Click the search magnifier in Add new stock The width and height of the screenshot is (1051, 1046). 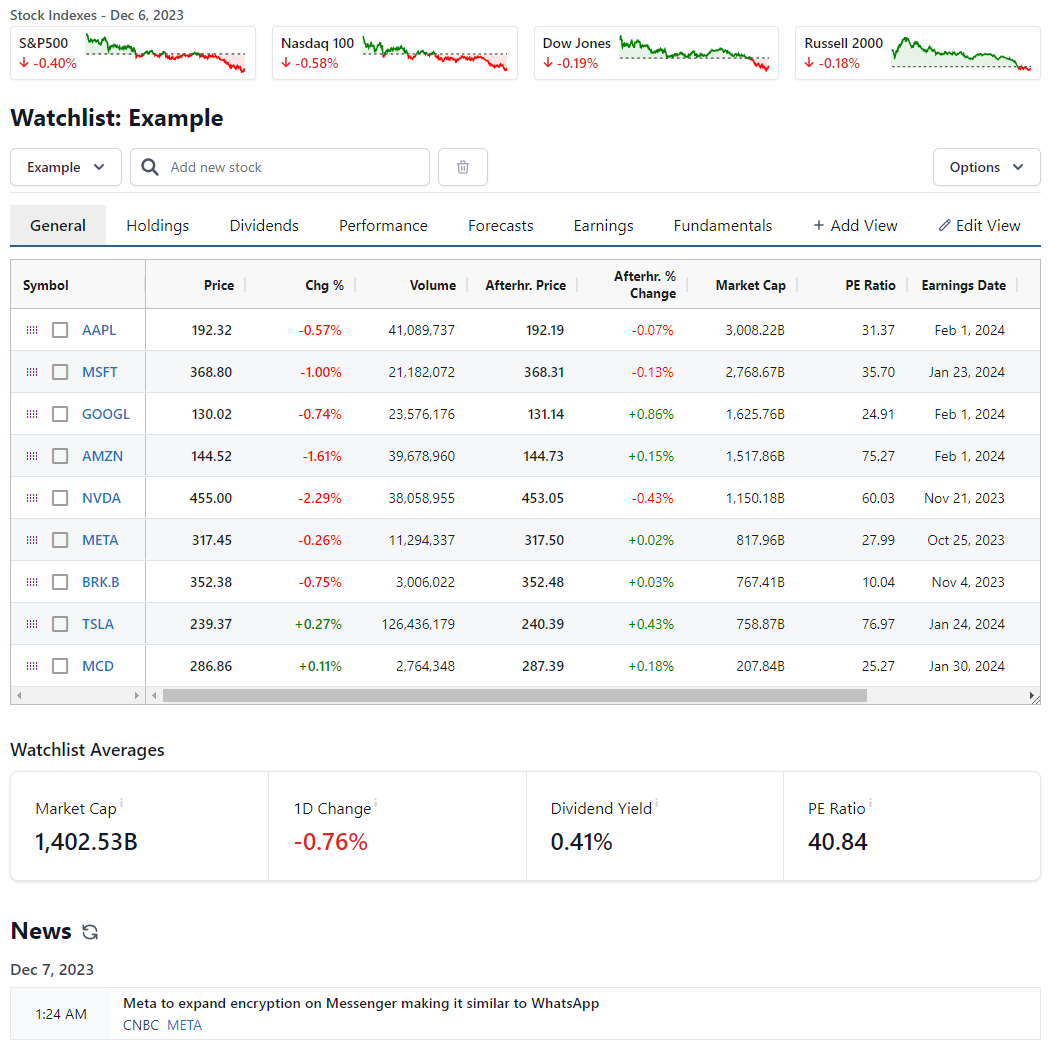(x=149, y=167)
